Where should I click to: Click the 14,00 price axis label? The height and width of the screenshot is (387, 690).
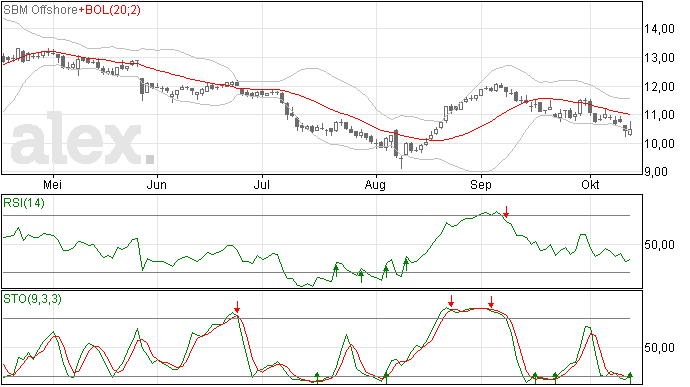[x=659, y=29]
